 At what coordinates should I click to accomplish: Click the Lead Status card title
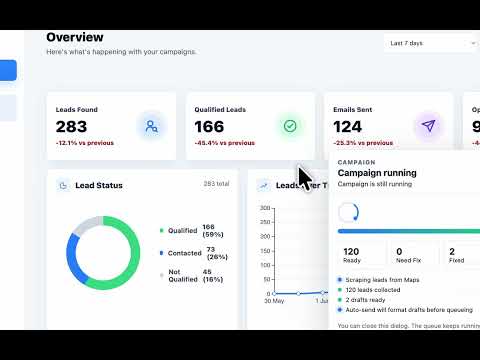click(99, 186)
